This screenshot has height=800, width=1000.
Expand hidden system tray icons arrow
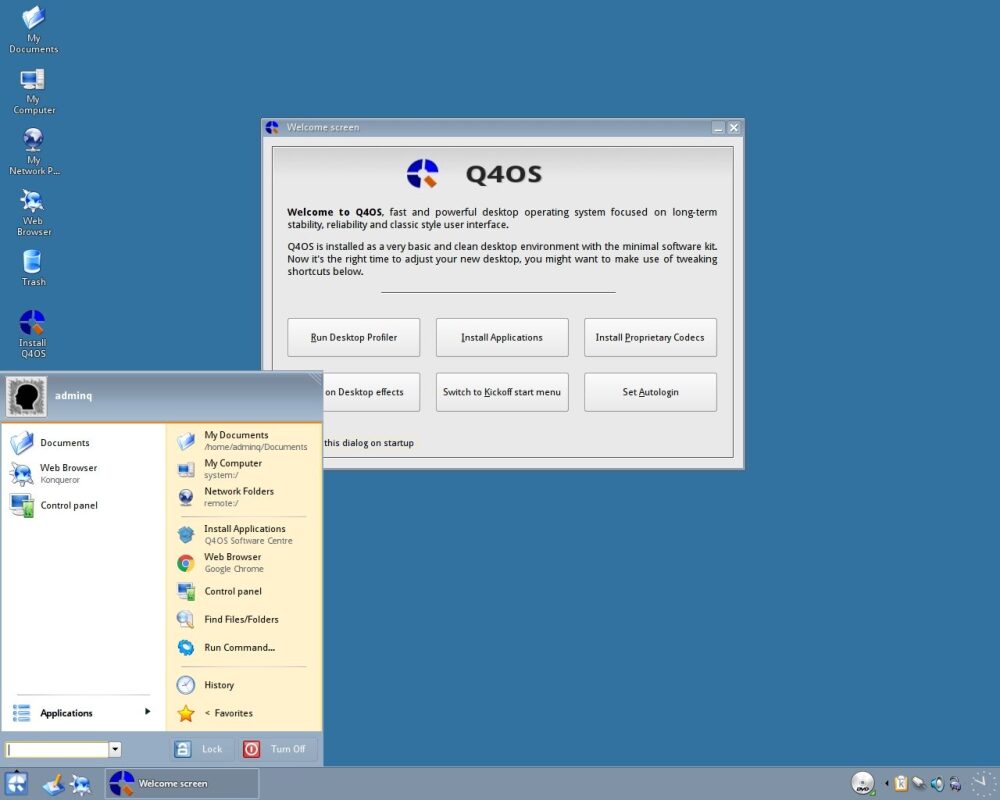(x=886, y=783)
